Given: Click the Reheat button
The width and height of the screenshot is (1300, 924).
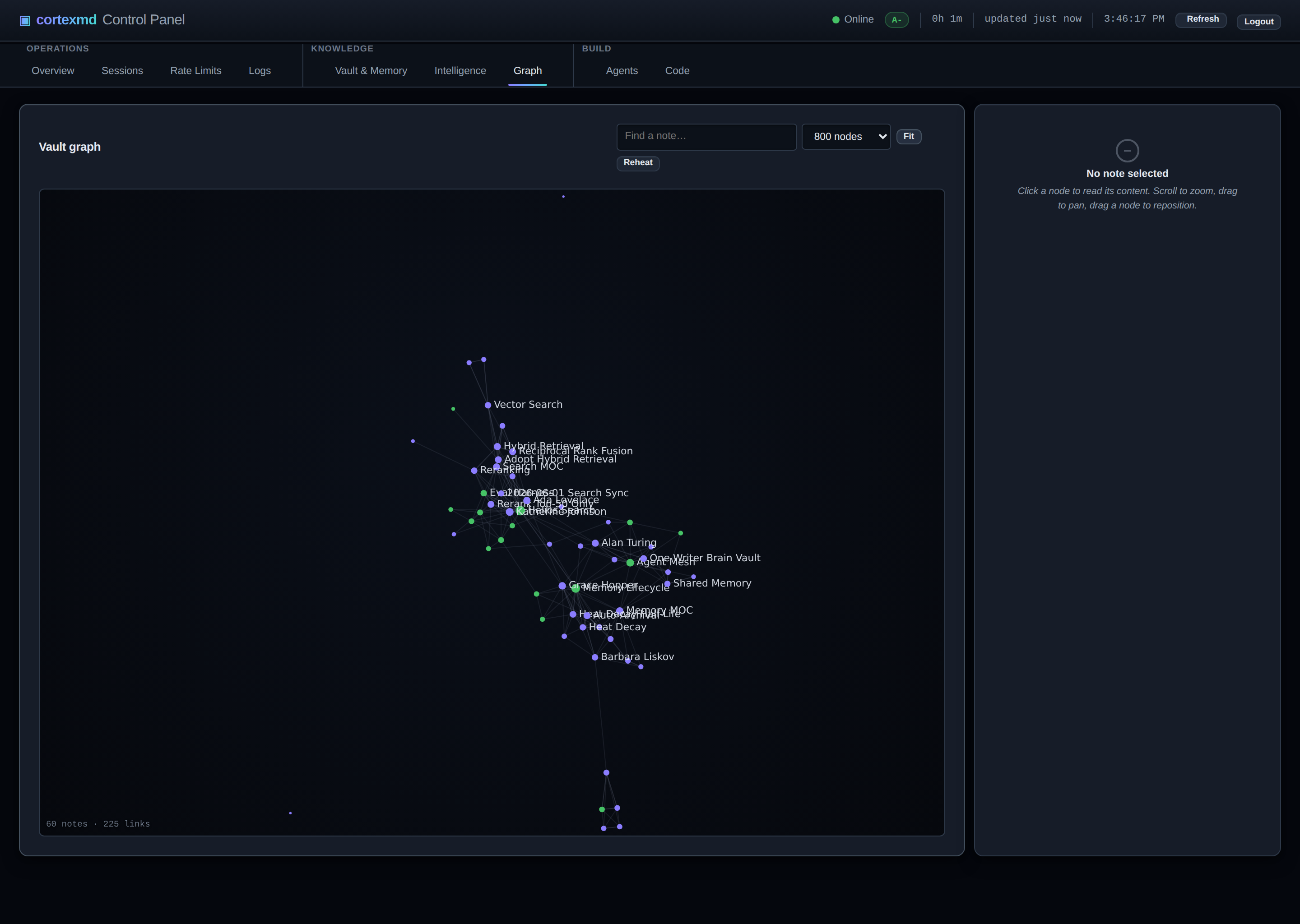Looking at the screenshot, I should click(637, 163).
